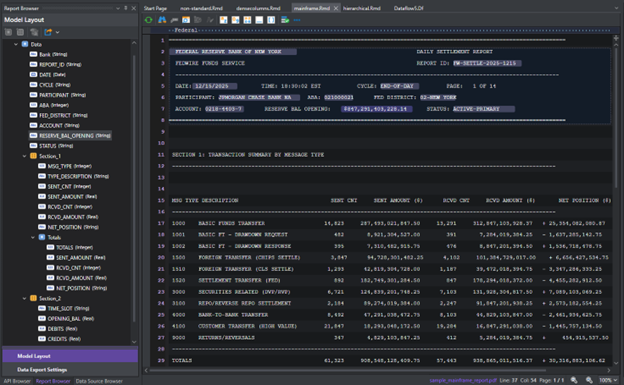Select PARTICIPANT field in tree
The height and width of the screenshot is (385, 624).
coord(58,95)
